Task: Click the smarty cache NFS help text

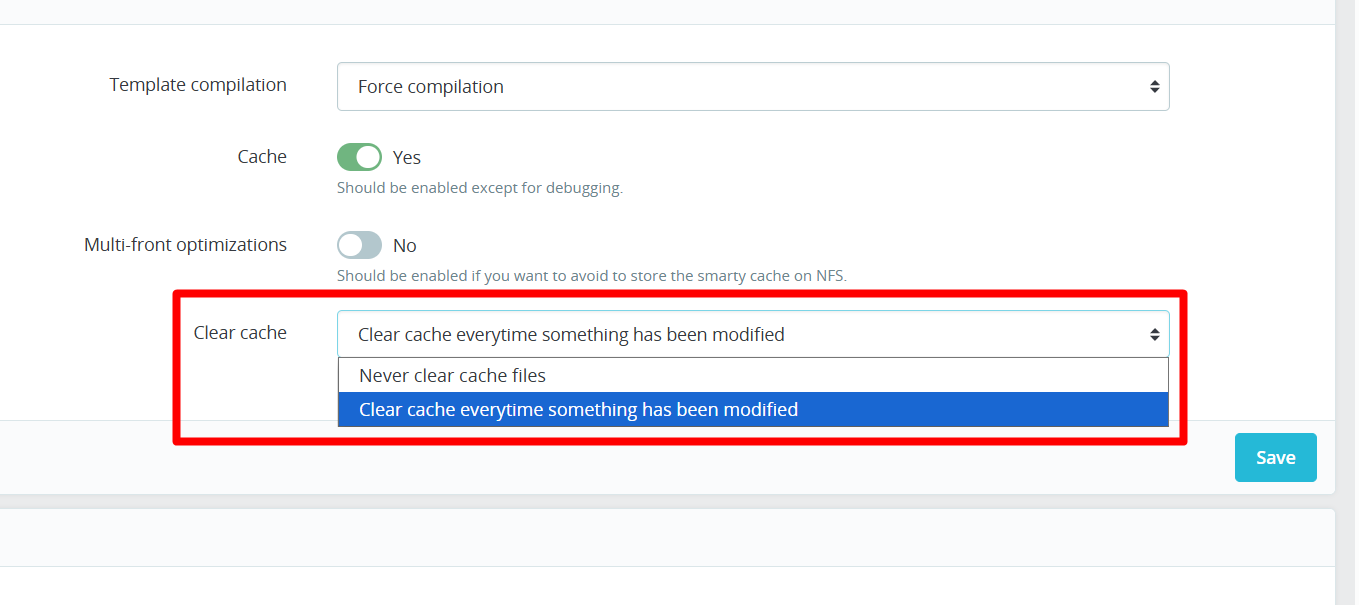Action: pyautogui.click(x=592, y=276)
